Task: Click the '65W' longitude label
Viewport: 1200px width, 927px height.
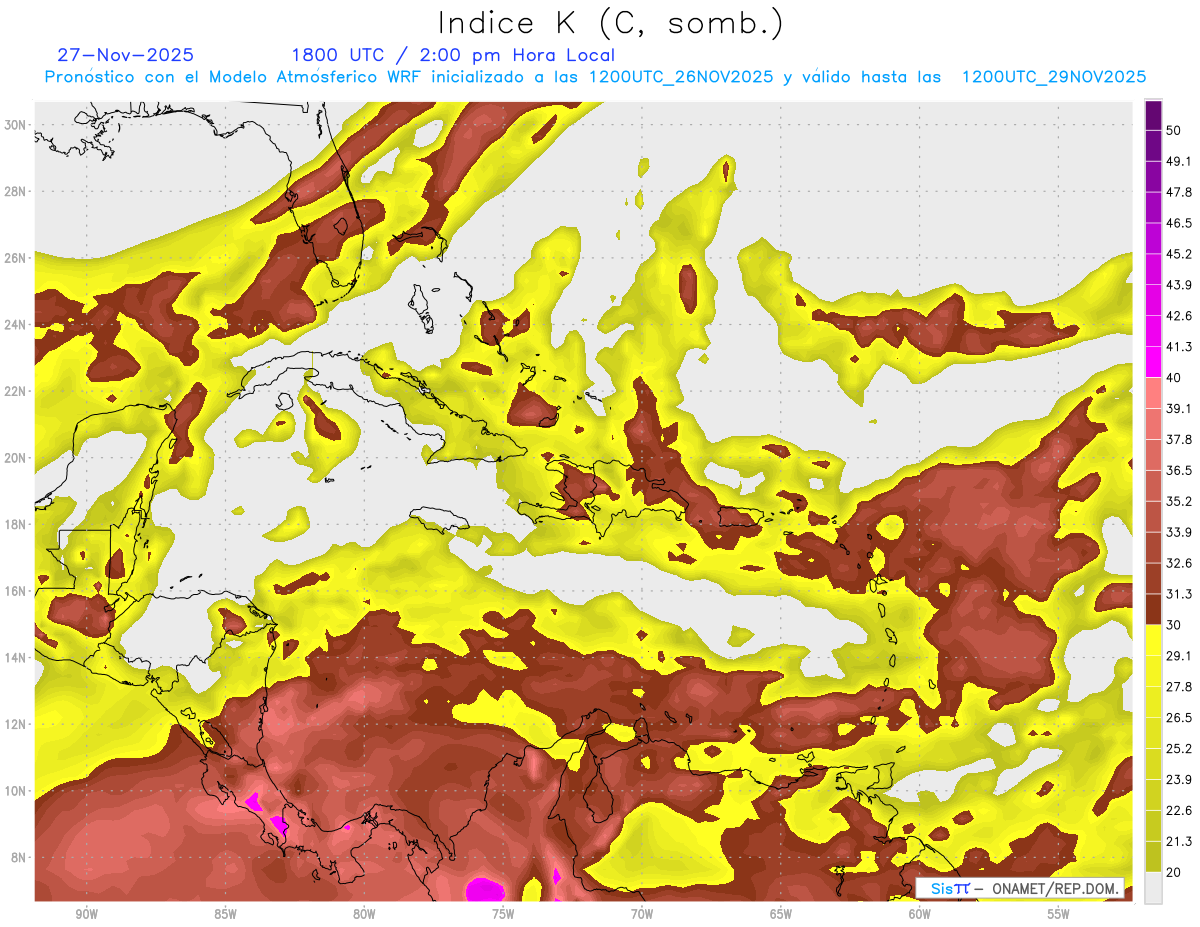Action: [x=781, y=915]
